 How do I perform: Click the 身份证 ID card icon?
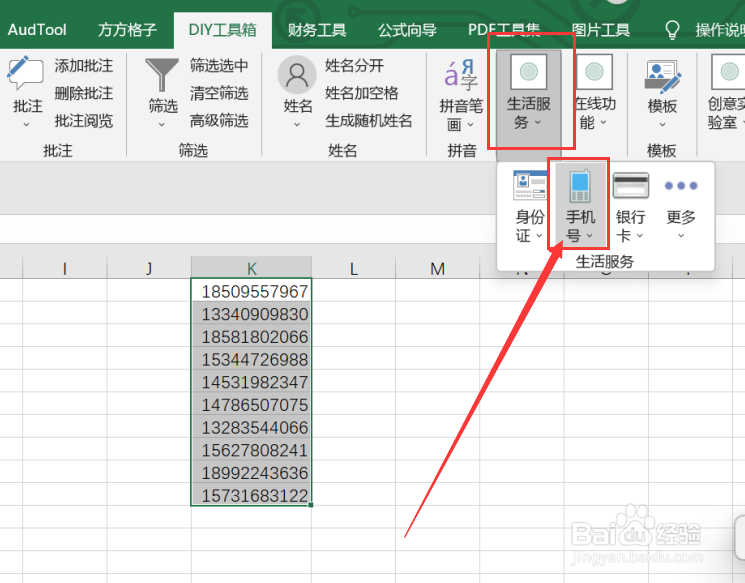point(530,185)
